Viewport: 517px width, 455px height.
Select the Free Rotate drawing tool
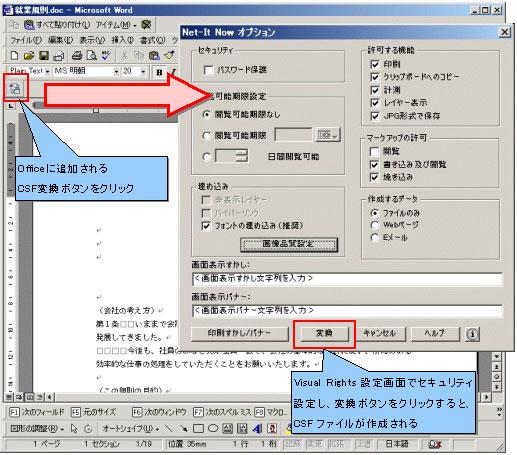[88, 428]
